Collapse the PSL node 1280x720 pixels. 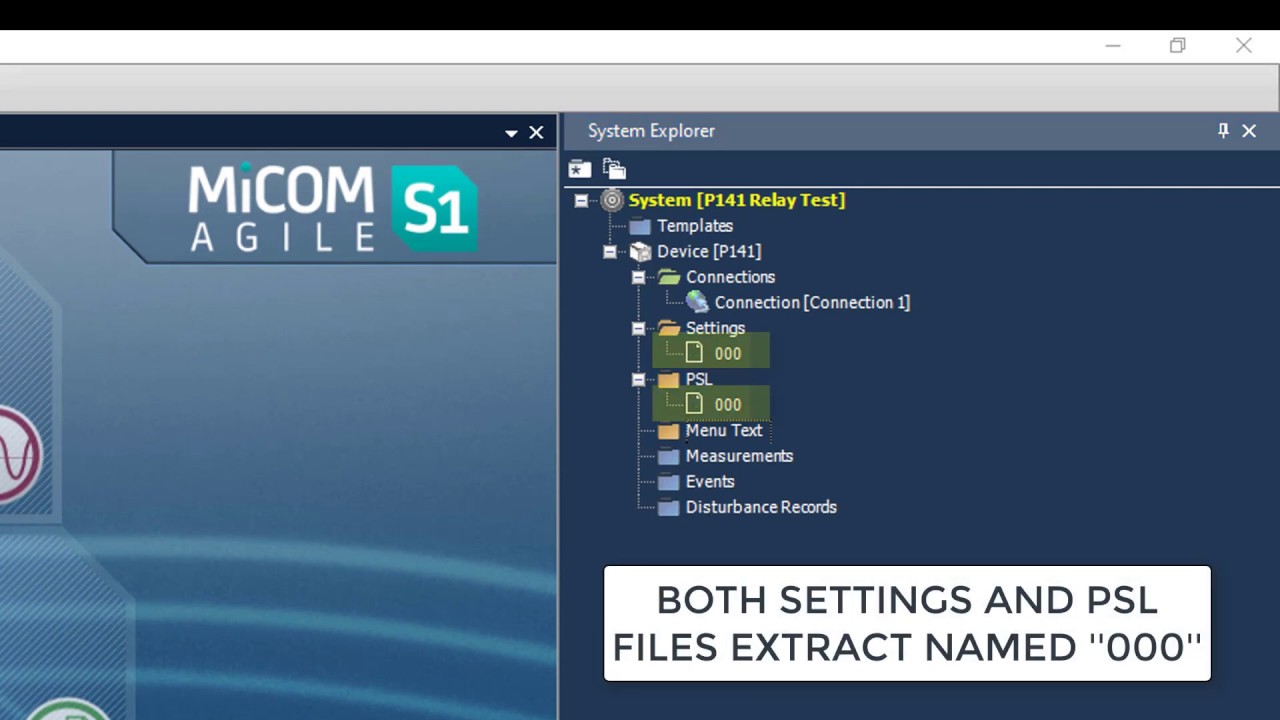(638, 380)
